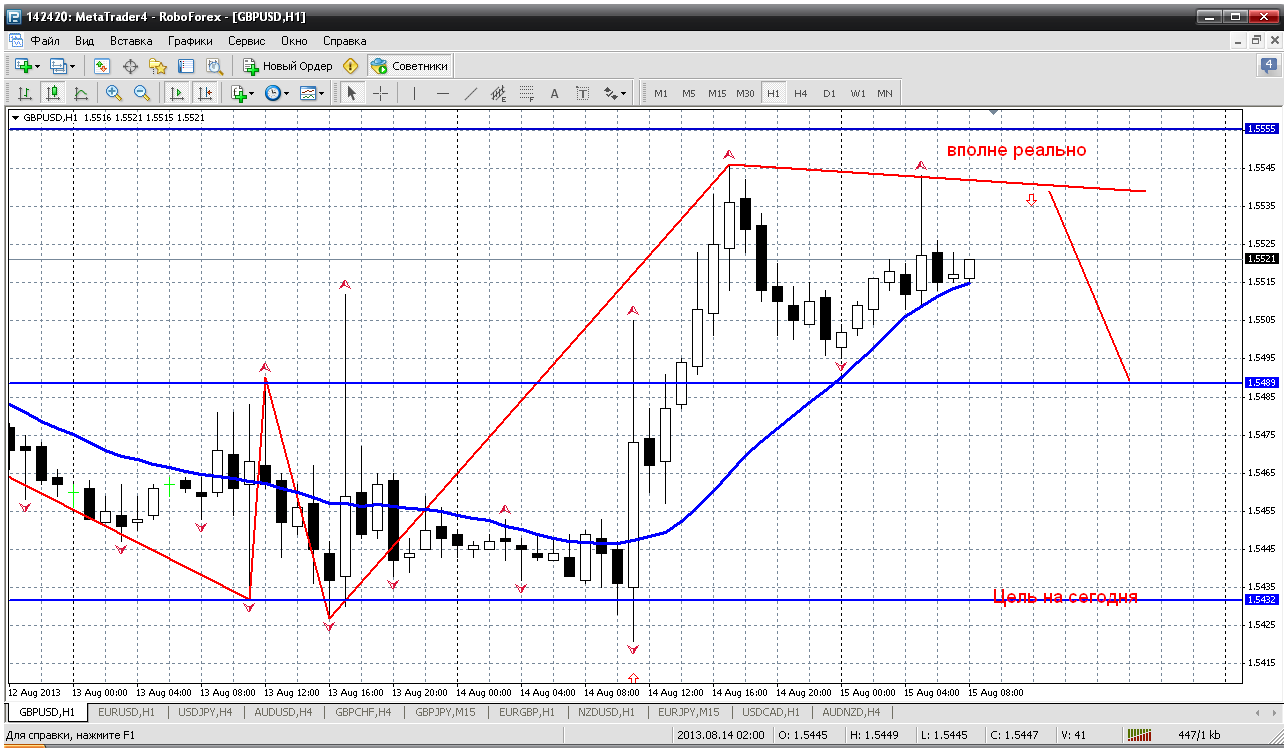Toggle the Market Watch panel
This screenshot has width=1288, height=748.
(102, 66)
